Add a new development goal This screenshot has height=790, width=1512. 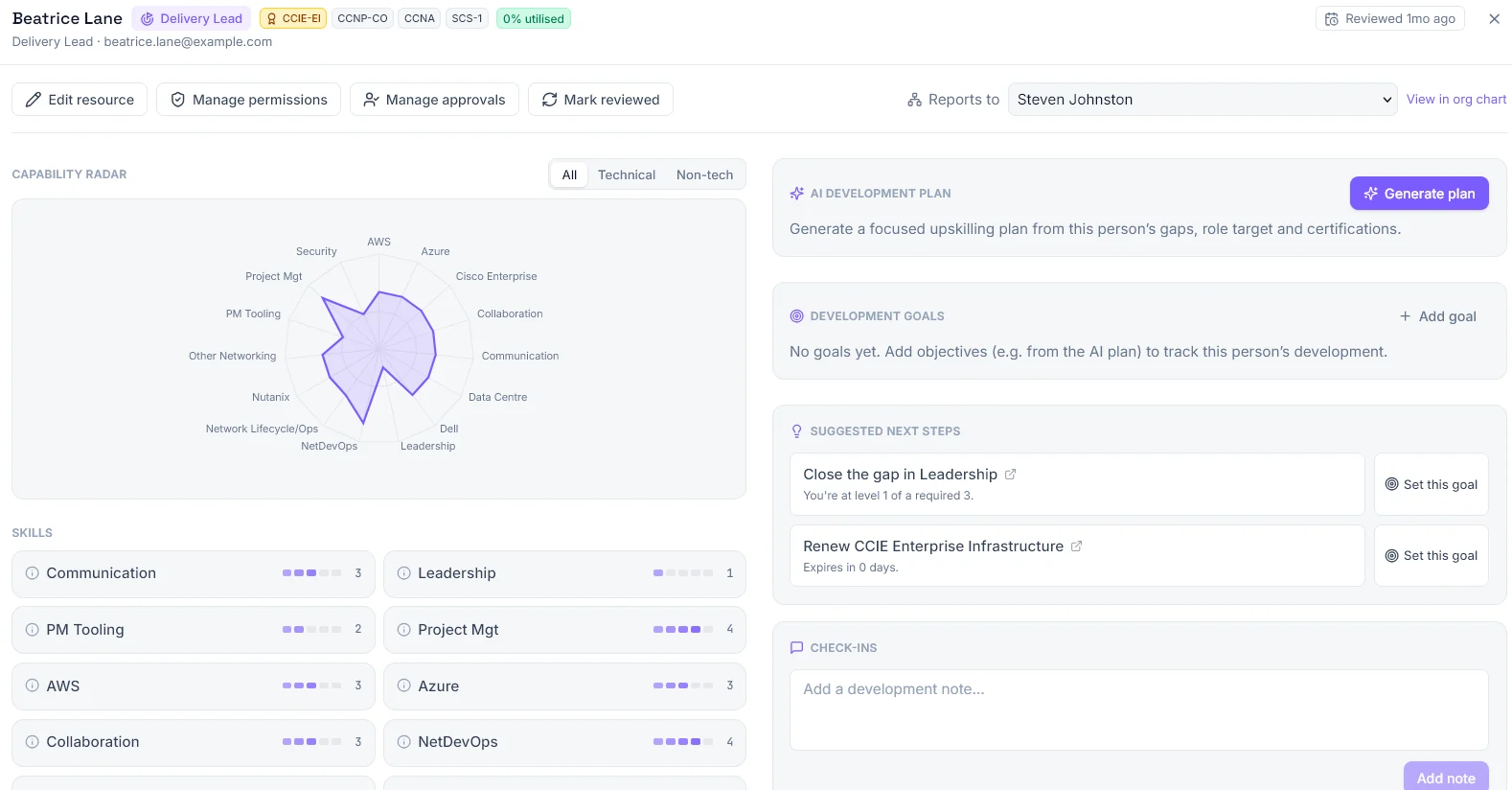coord(1437,316)
